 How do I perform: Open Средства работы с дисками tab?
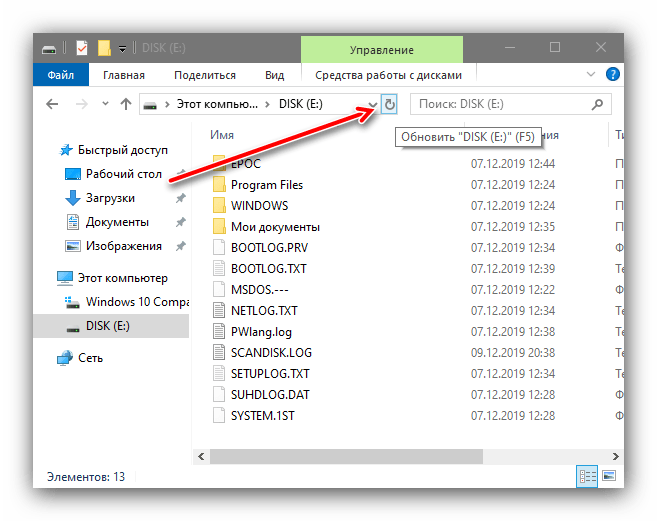tap(388, 75)
